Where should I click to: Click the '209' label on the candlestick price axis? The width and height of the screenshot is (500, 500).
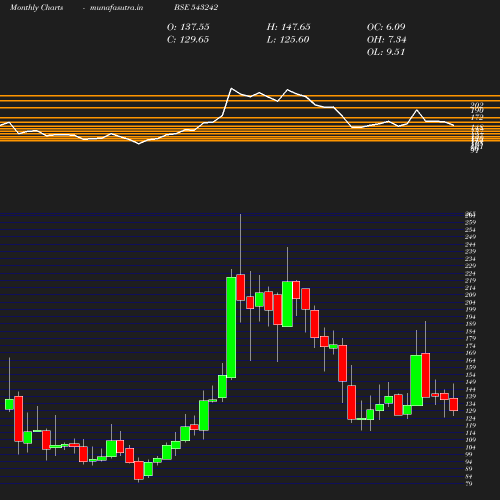[471, 295]
